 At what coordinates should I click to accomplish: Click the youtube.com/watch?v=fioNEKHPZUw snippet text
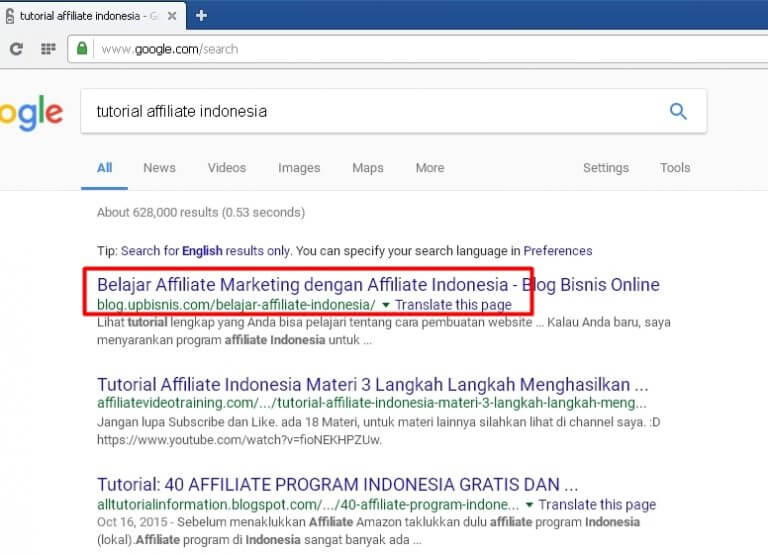(239, 440)
